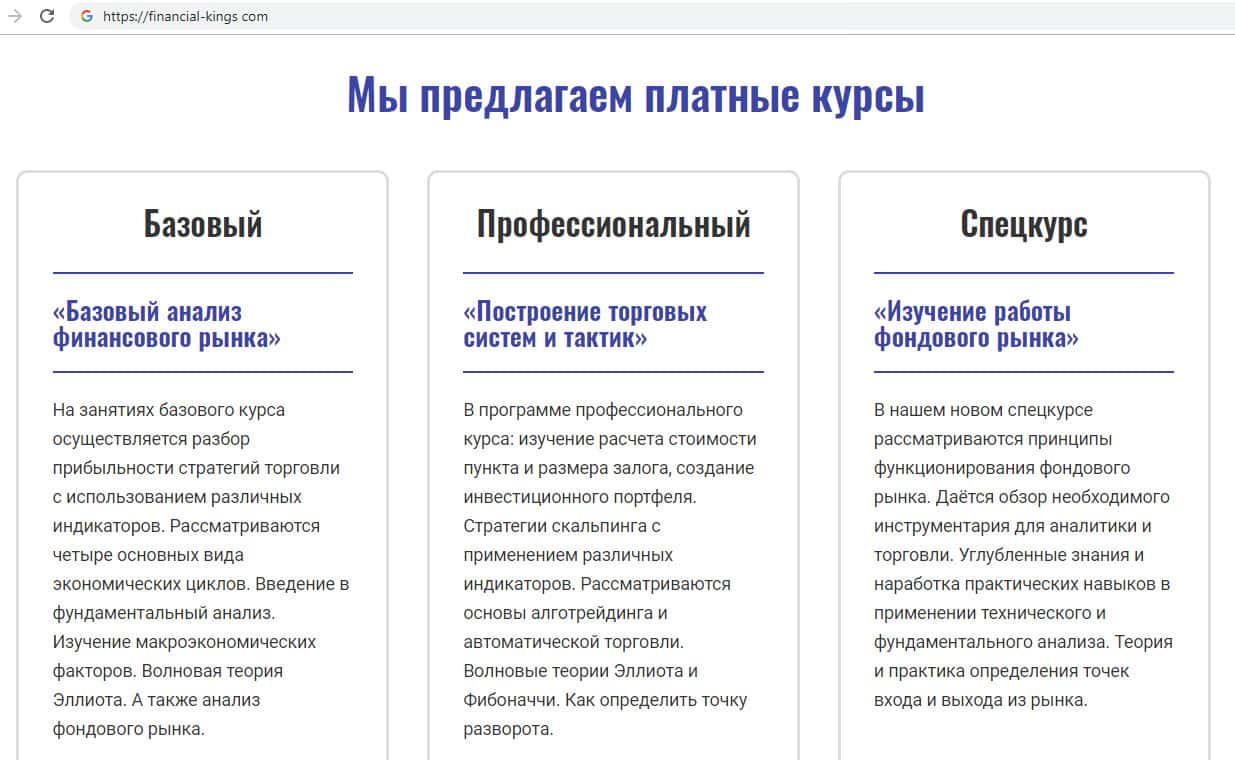1235x760 pixels.
Task: Reload the page with the refresh icon
Action: 46,16
